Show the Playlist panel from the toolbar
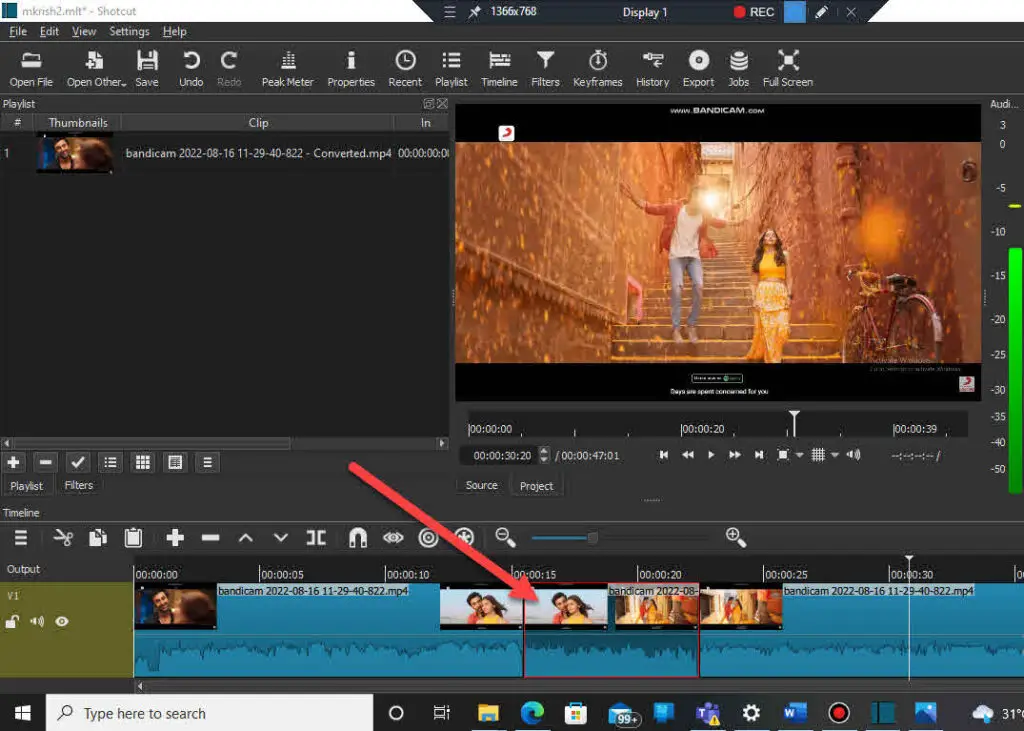 pos(451,69)
